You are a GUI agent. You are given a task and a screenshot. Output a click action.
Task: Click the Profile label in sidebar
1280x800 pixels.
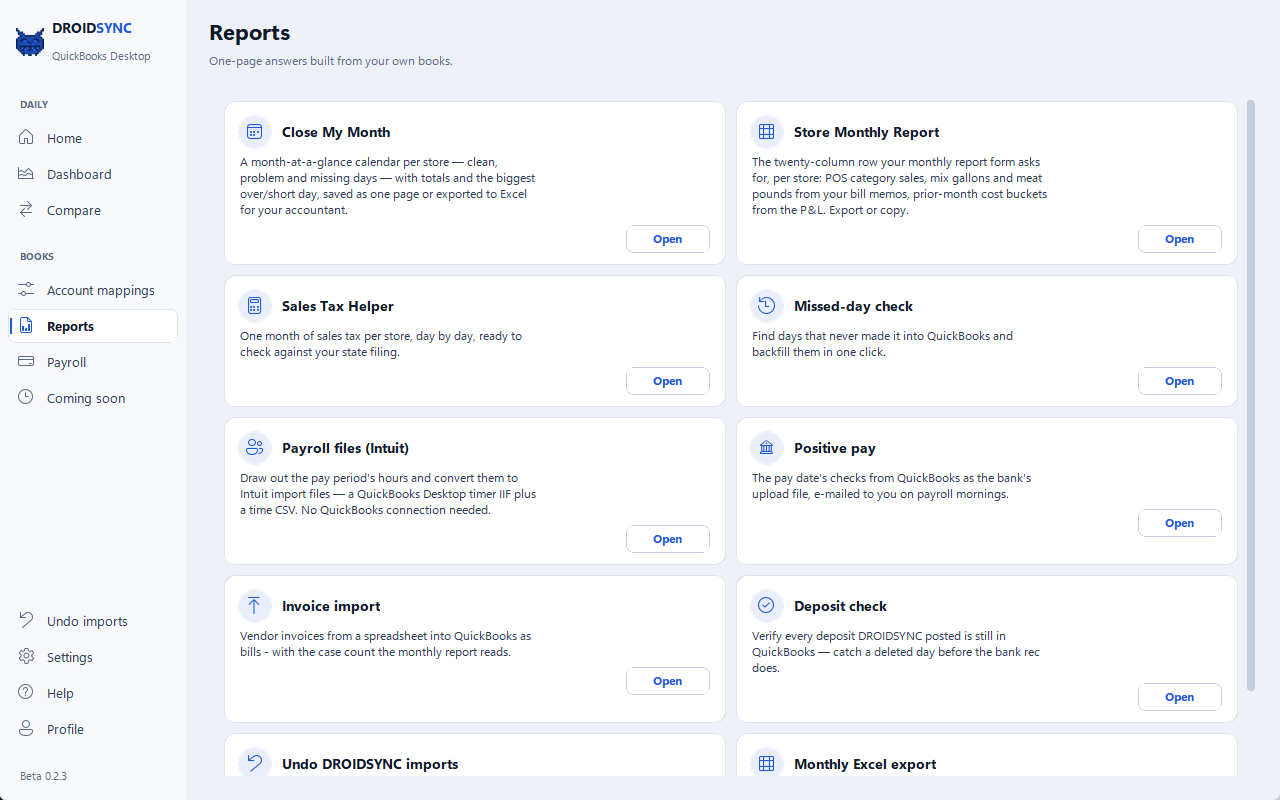(x=65, y=729)
